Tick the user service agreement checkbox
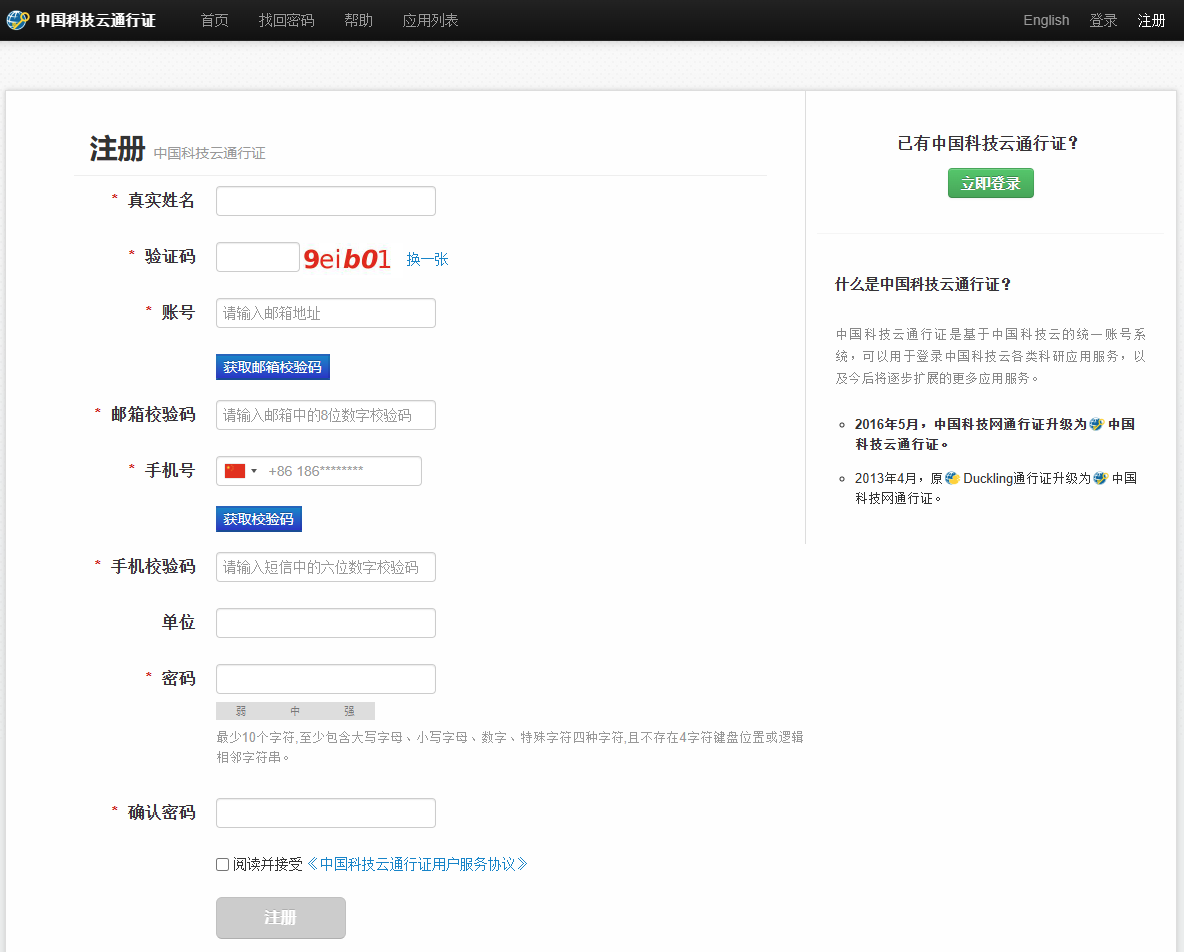Viewport: 1184px width, 952px height. [x=223, y=865]
